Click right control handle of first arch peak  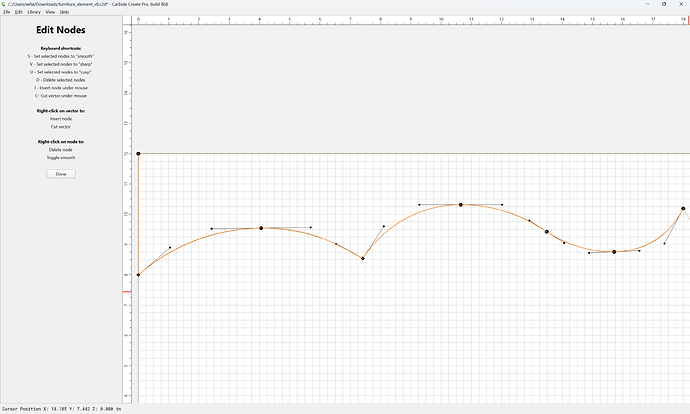(x=311, y=227)
